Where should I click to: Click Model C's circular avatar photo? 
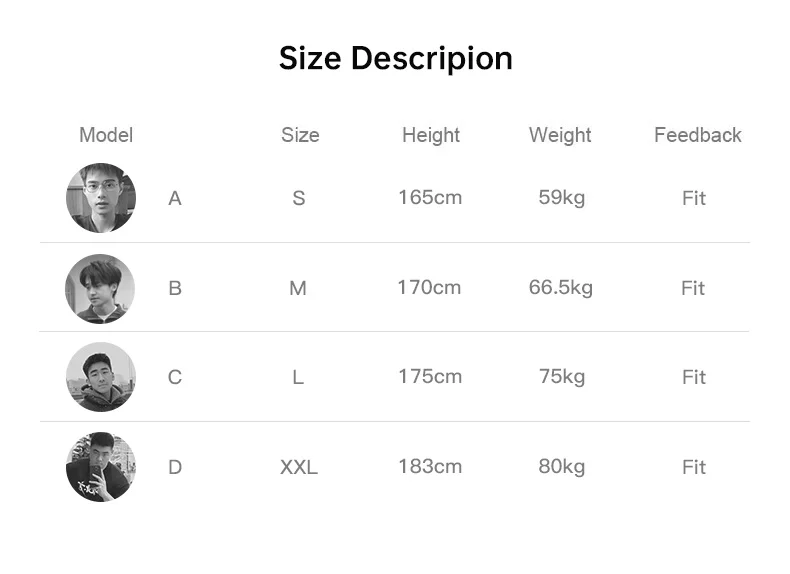pos(101,377)
